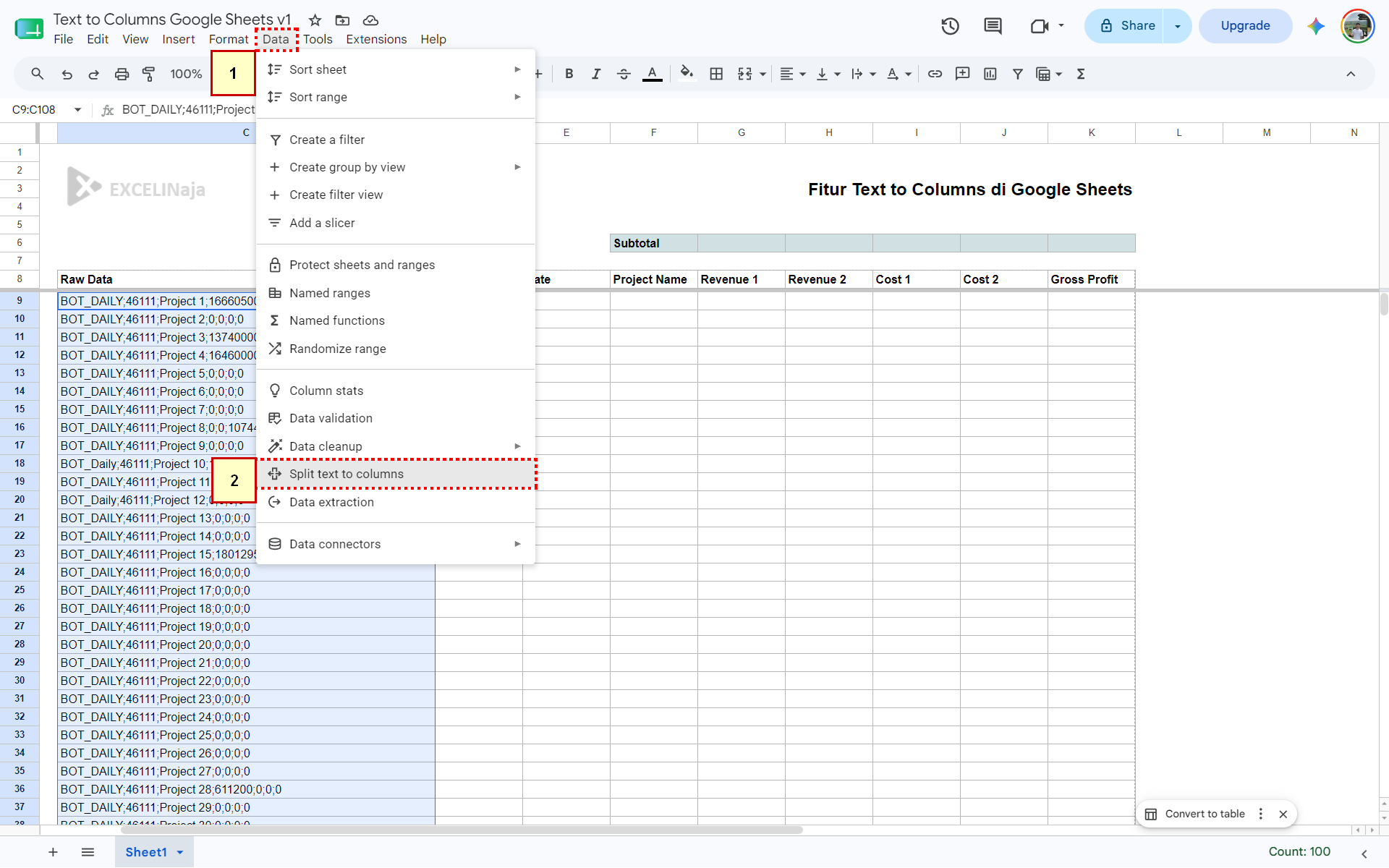The width and height of the screenshot is (1389, 868).
Task: Click Convert to table button
Action: click(1195, 814)
